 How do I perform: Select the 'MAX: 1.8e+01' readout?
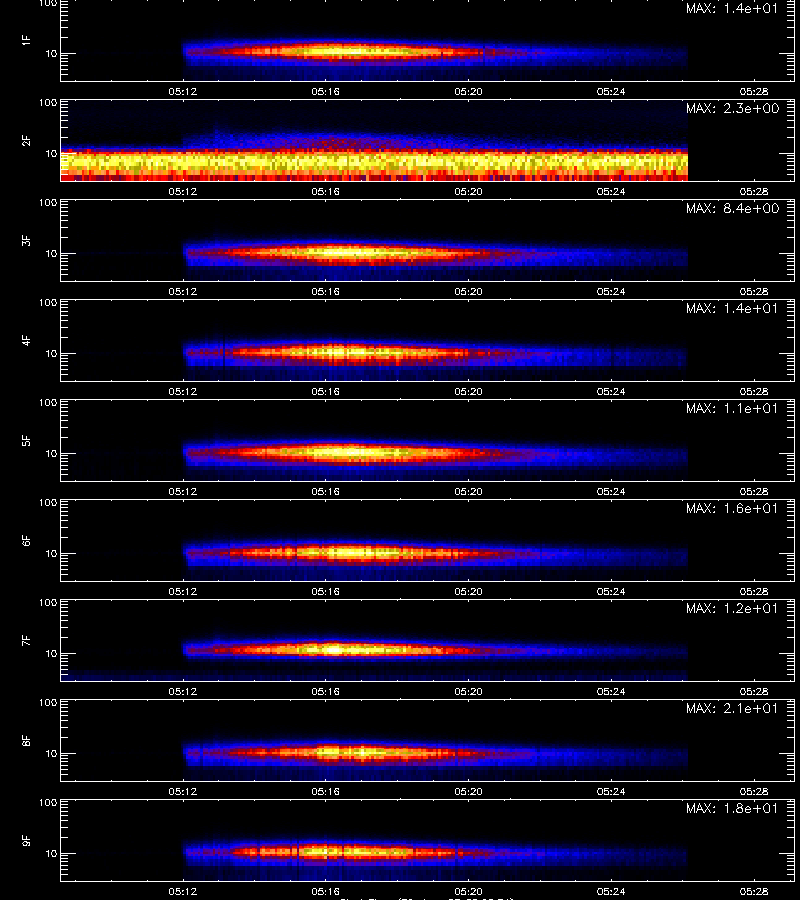[732, 809]
